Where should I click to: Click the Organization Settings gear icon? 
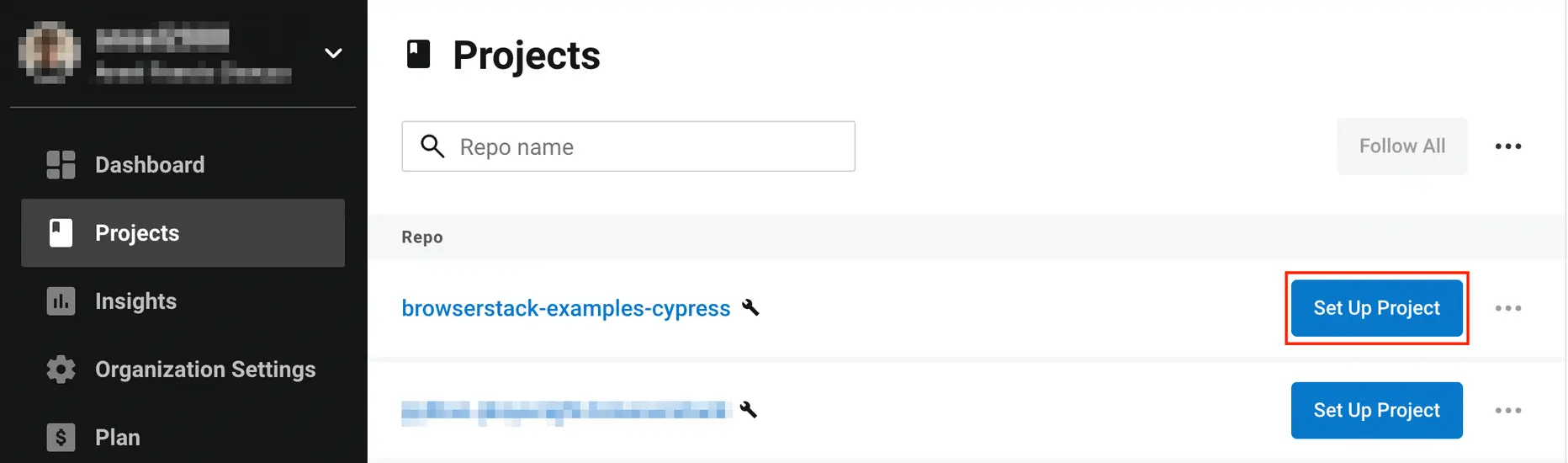(x=61, y=370)
